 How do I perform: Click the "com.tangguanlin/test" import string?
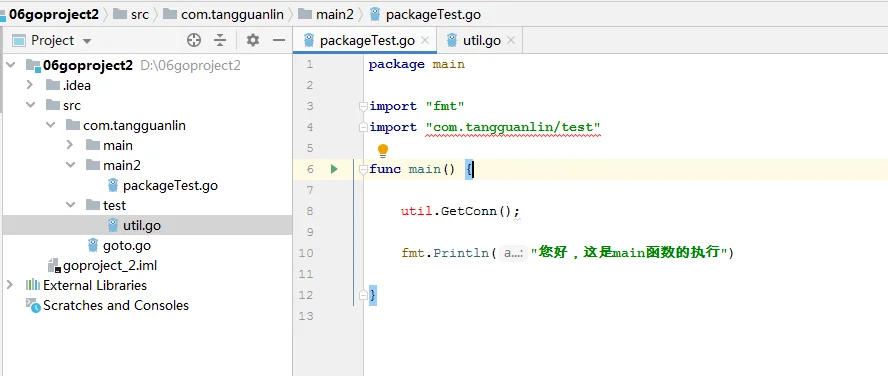pos(513,127)
